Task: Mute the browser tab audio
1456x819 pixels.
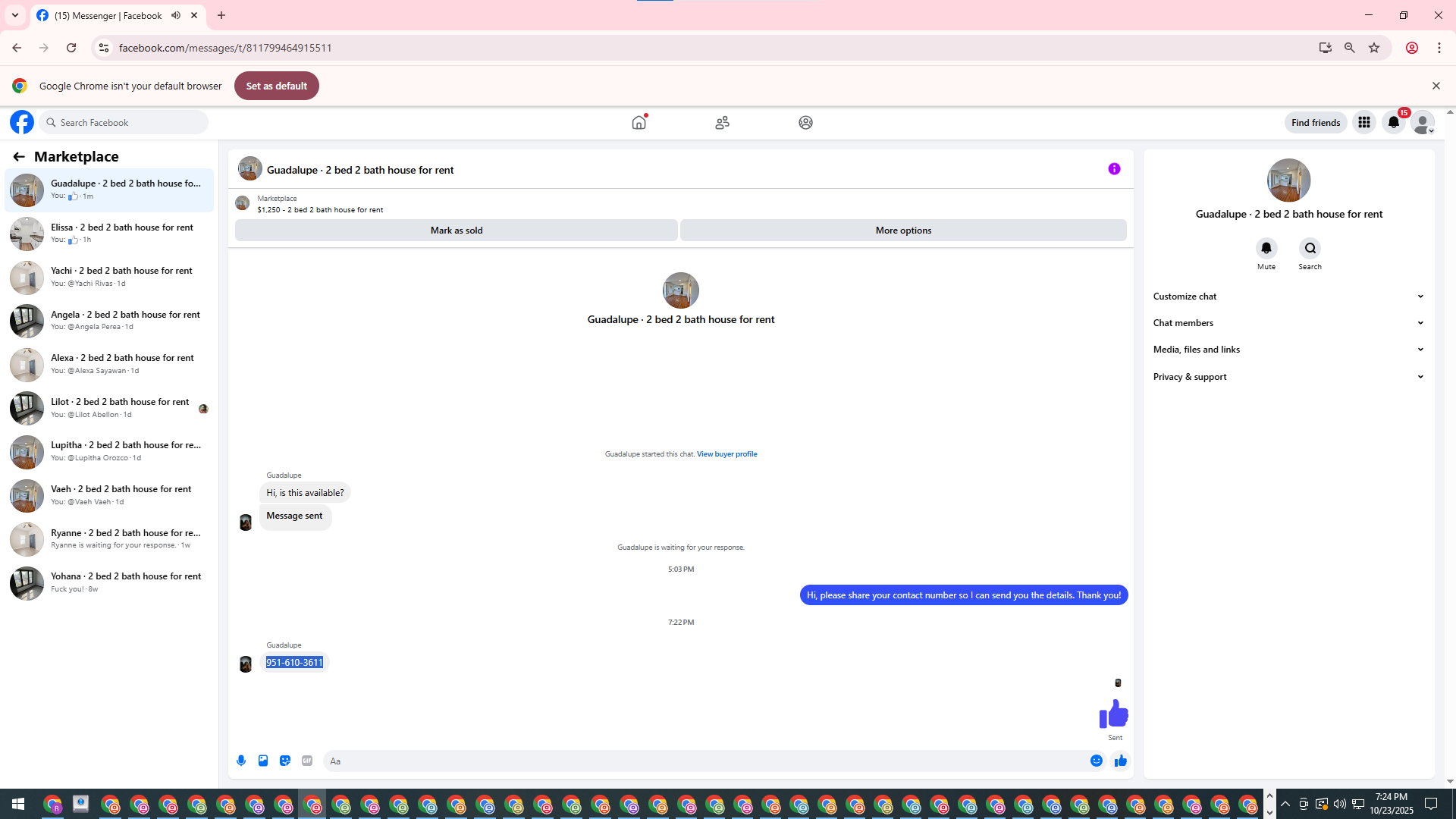Action: [x=176, y=15]
